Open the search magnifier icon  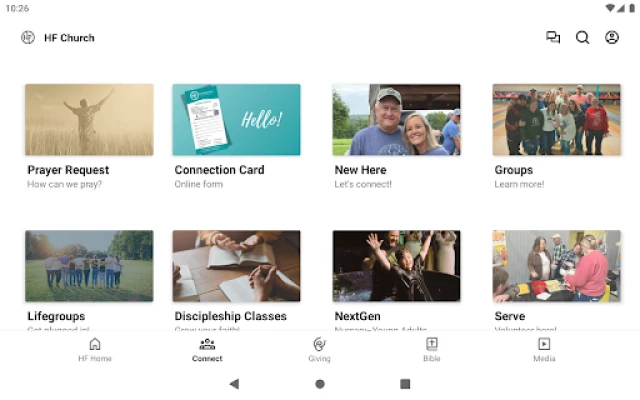(582, 38)
